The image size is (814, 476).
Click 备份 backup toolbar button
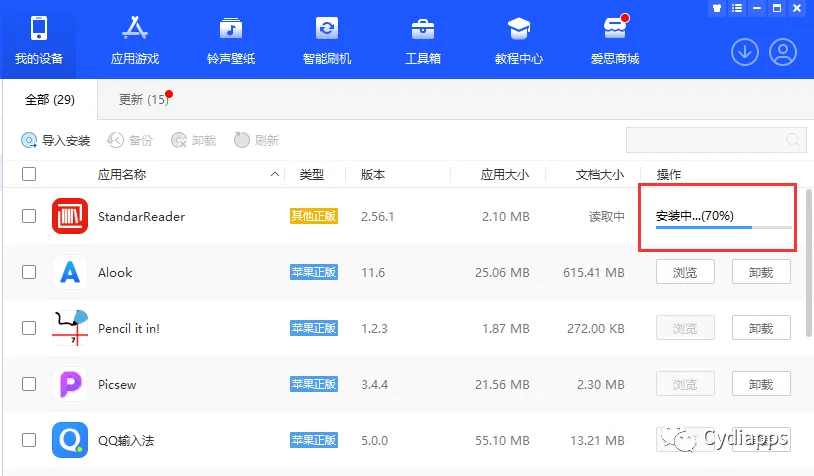click(130, 140)
